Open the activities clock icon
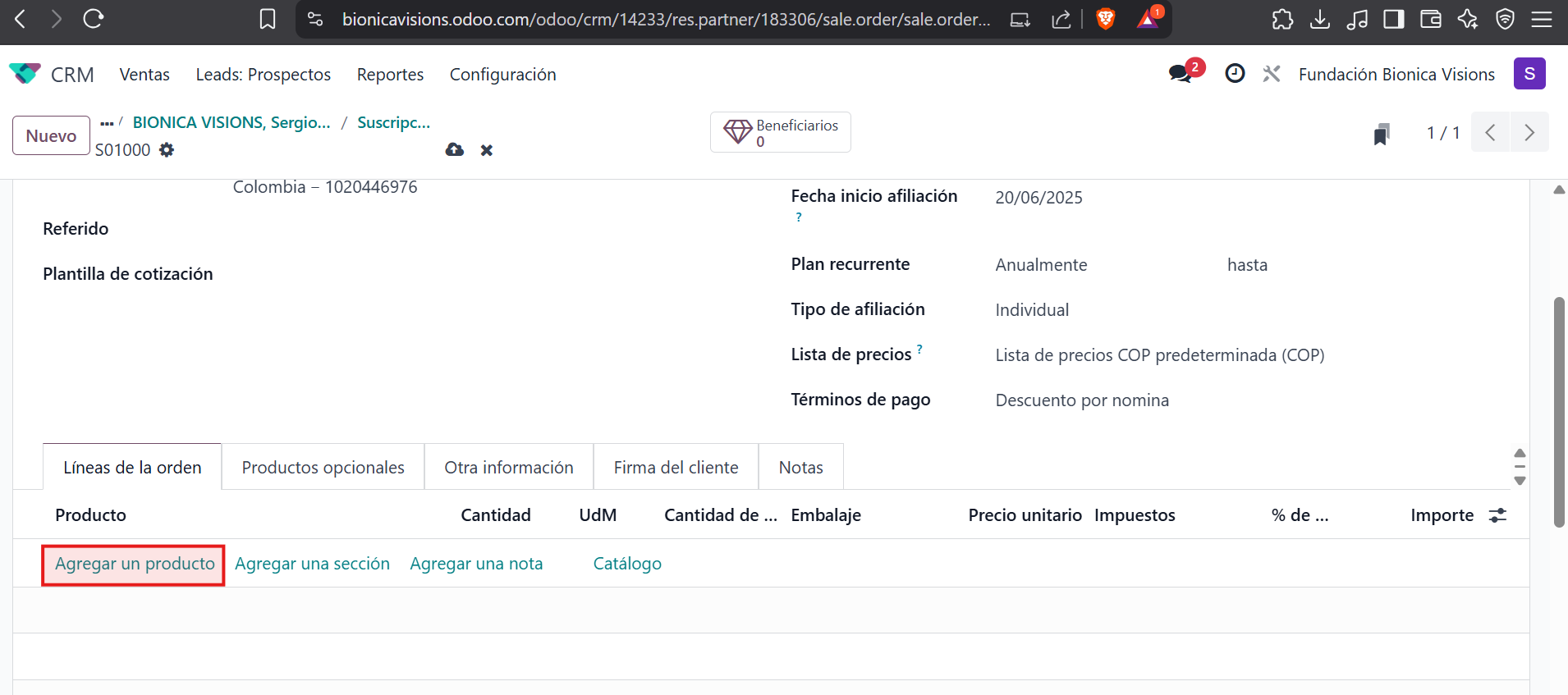Viewport: 1568px width, 695px height. click(1235, 74)
